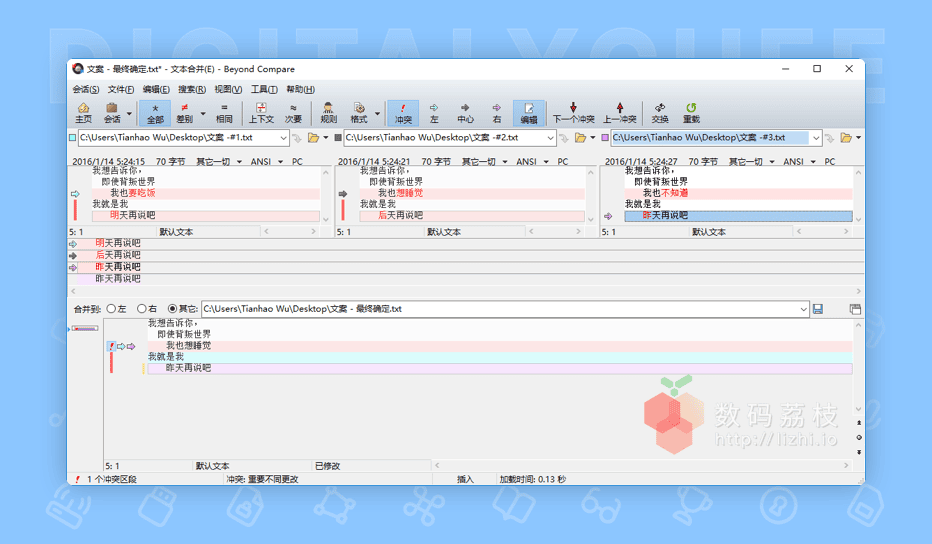Click the right file purple color square
The image size is (932, 544).
coord(605,138)
